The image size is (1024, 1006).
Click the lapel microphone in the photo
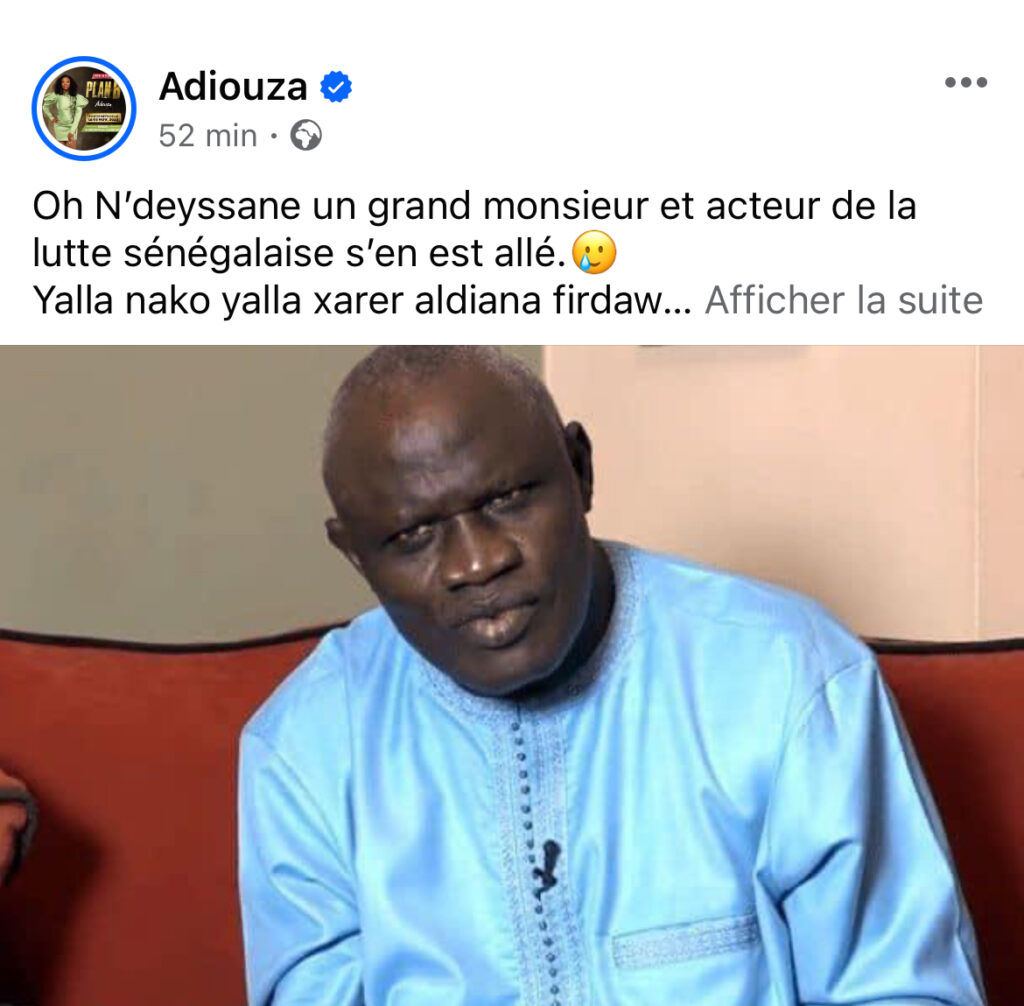(x=546, y=868)
